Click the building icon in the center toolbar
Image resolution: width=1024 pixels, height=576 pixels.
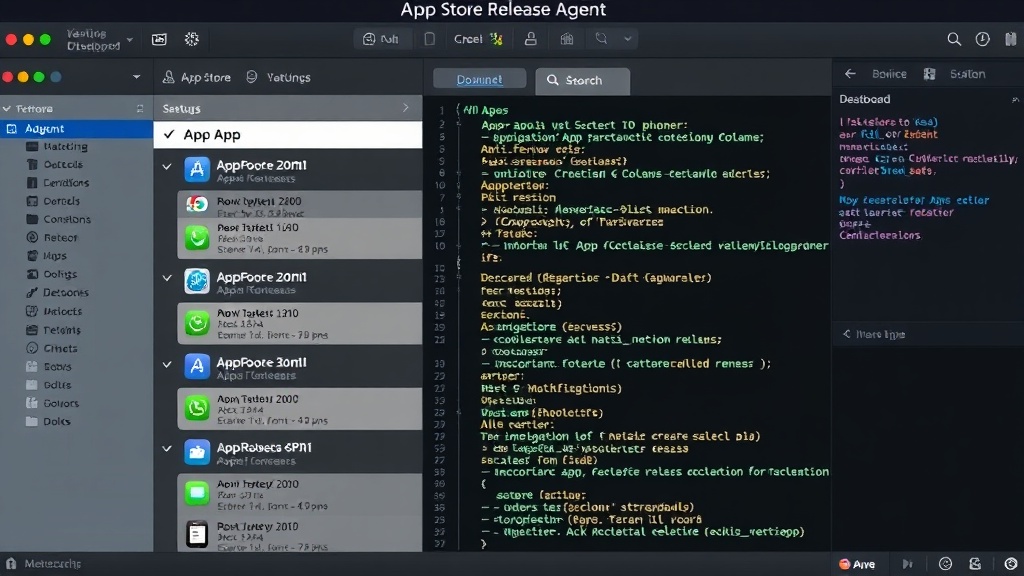click(567, 39)
